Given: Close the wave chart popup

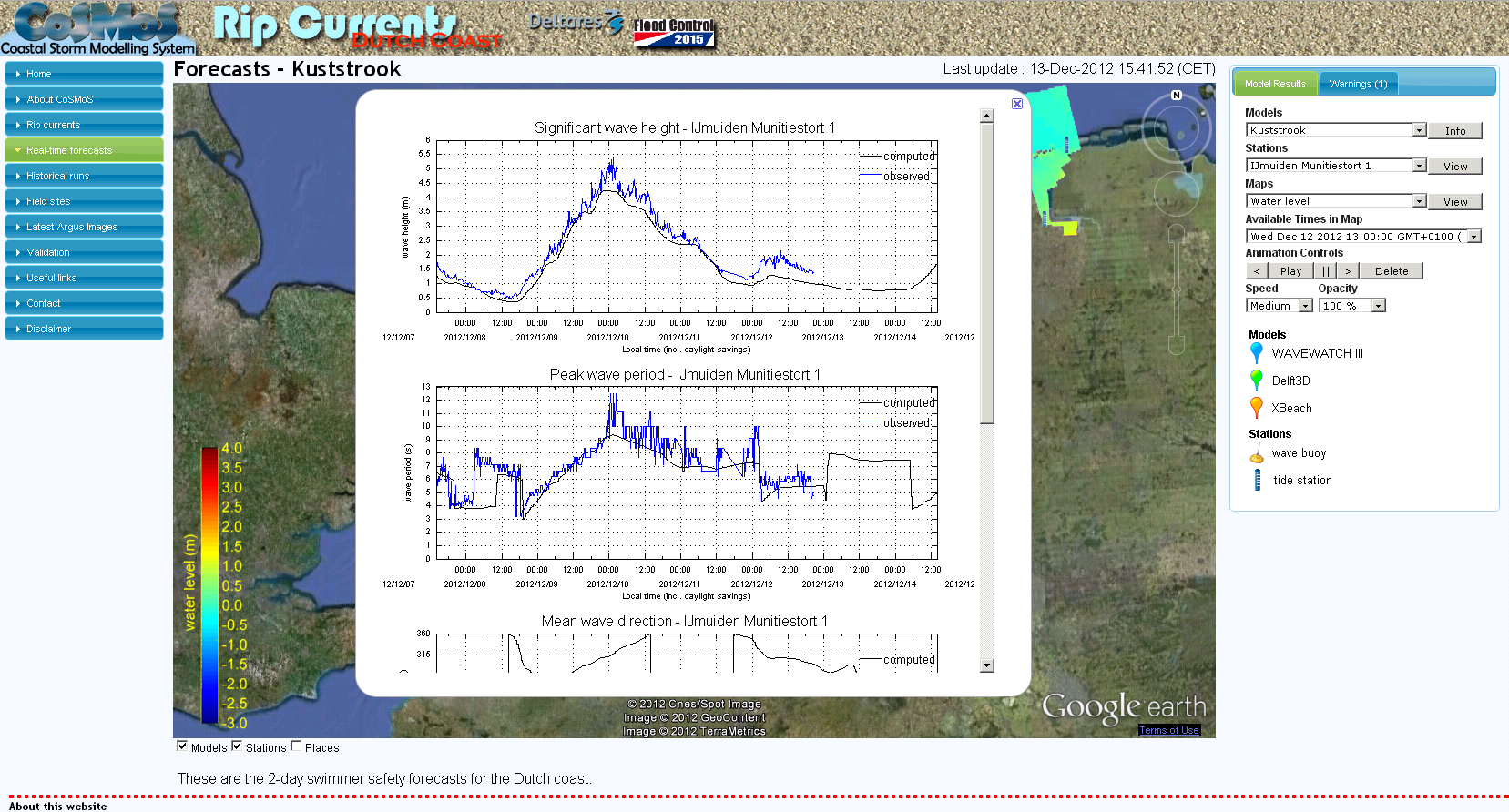Looking at the screenshot, I should coord(1017,104).
